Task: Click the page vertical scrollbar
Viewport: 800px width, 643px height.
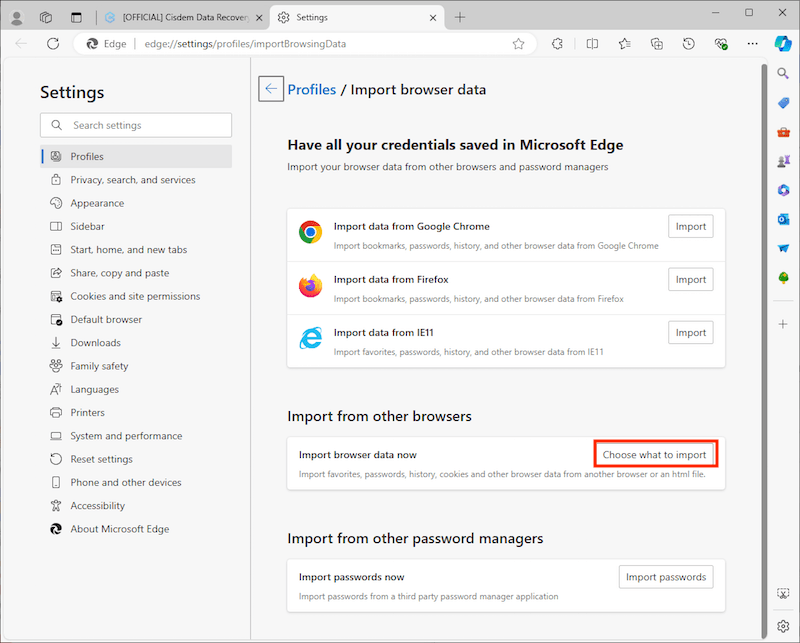Action: pyautogui.click(x=764, y=351)
